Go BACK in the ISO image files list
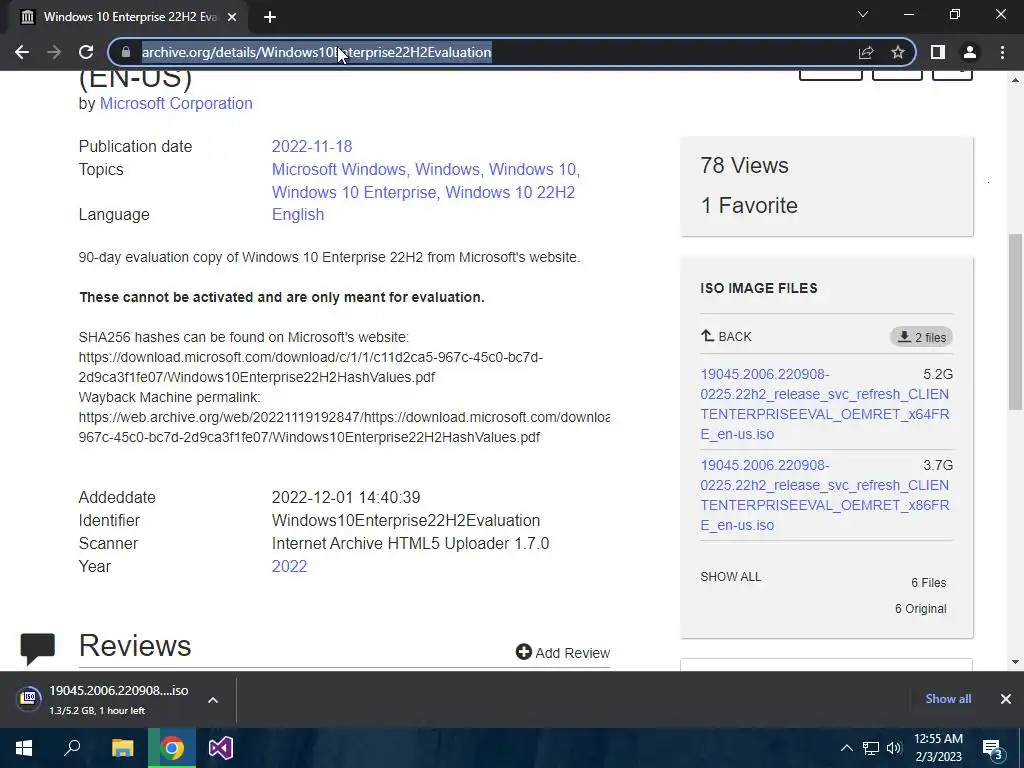Screen dimensions: 1024x768 click(x=726, y=336)
